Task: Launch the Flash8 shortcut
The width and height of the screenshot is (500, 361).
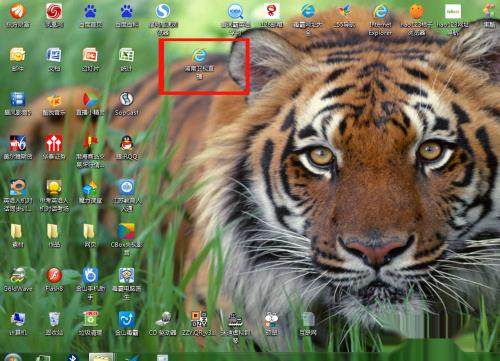Action: coord(54,275)
